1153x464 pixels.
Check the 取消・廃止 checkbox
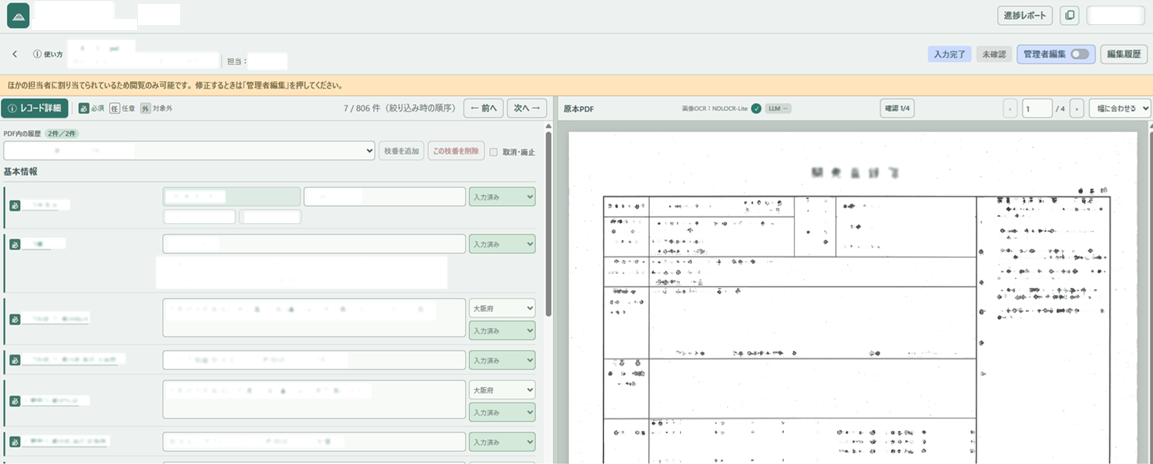tap(493, 152)
